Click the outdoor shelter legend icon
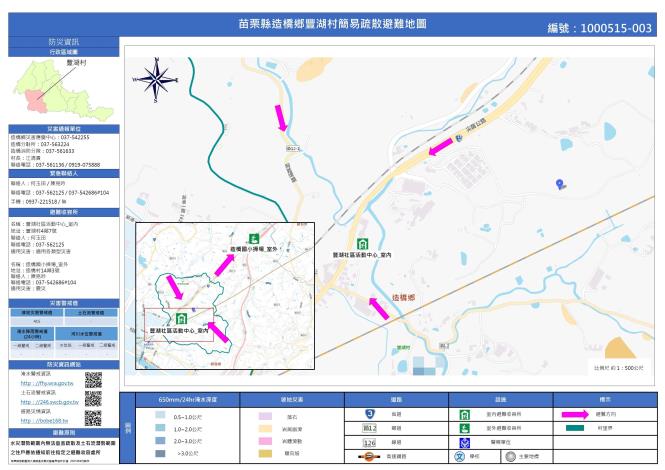 [465, 428]
